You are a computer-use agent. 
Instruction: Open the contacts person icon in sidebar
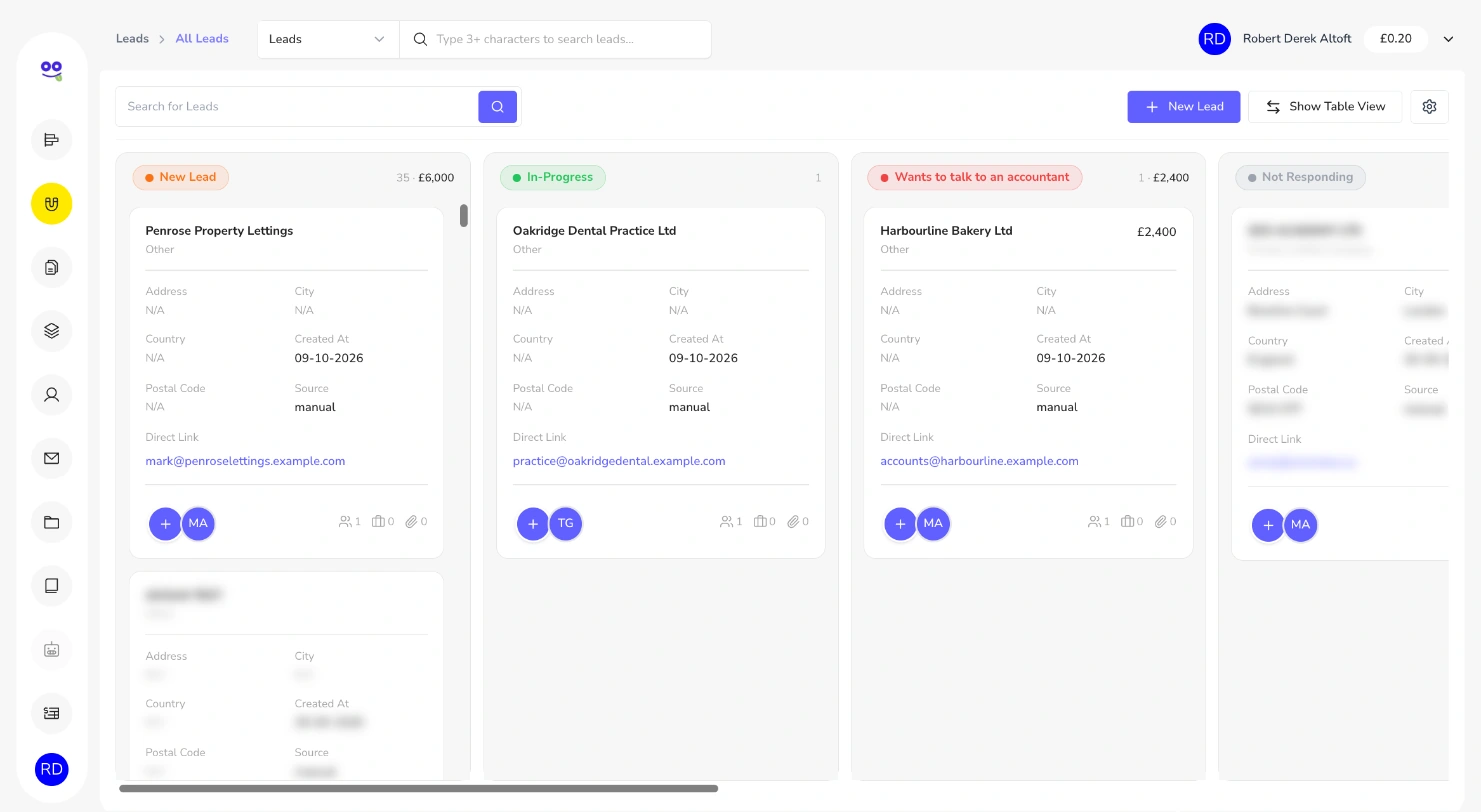tap(52, 394)
